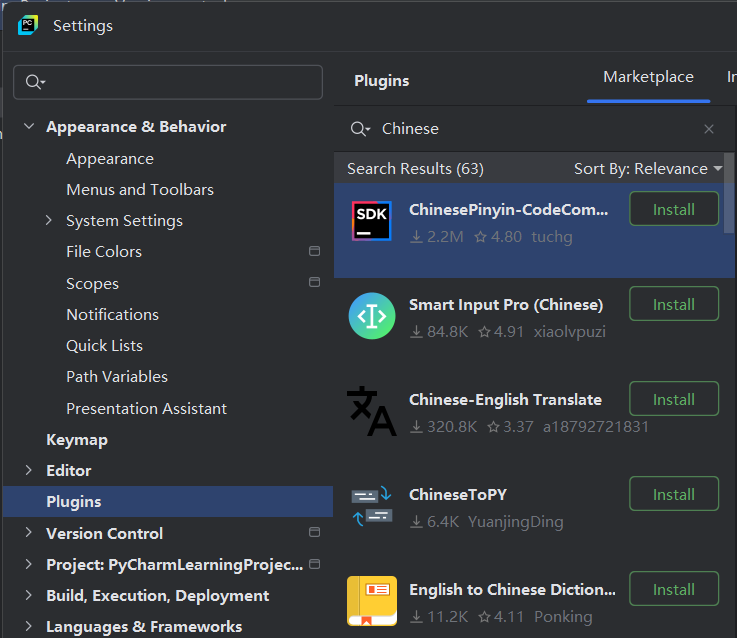Click the project-level icon beside Scopes

coord(314,282)
